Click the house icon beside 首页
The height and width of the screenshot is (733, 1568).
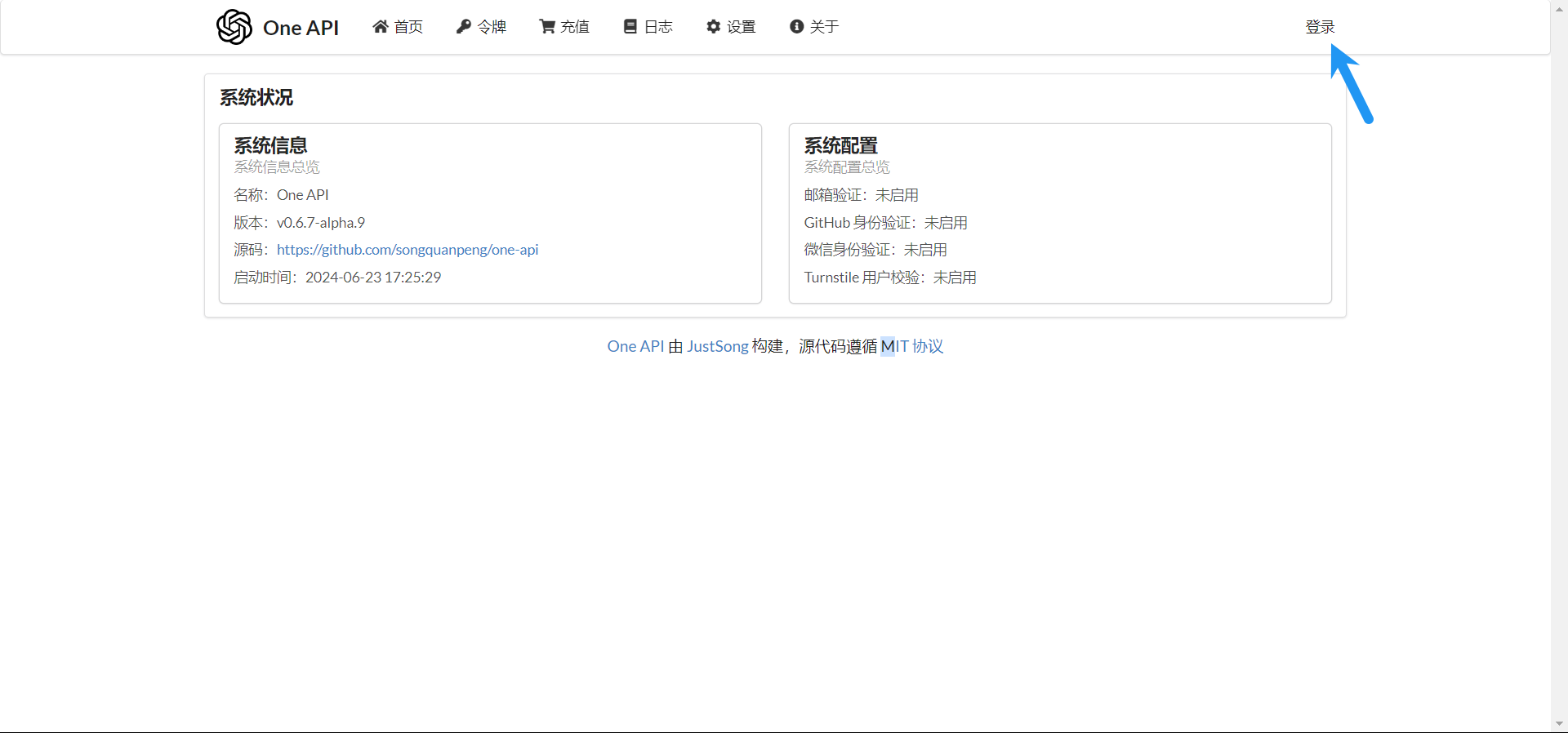tap(381, 27)
